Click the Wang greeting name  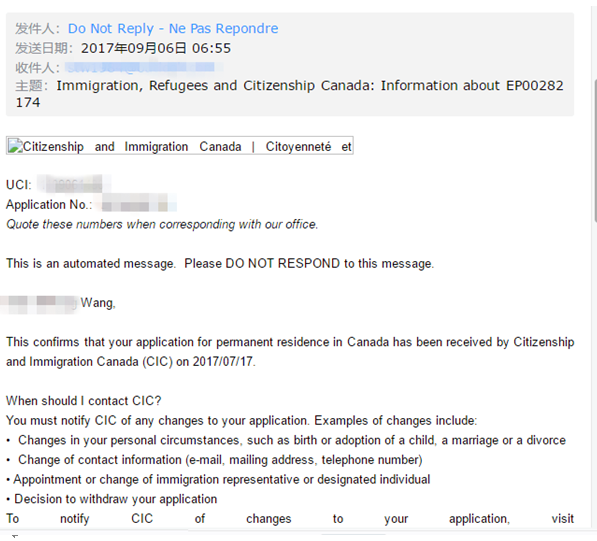coord(97,303)
